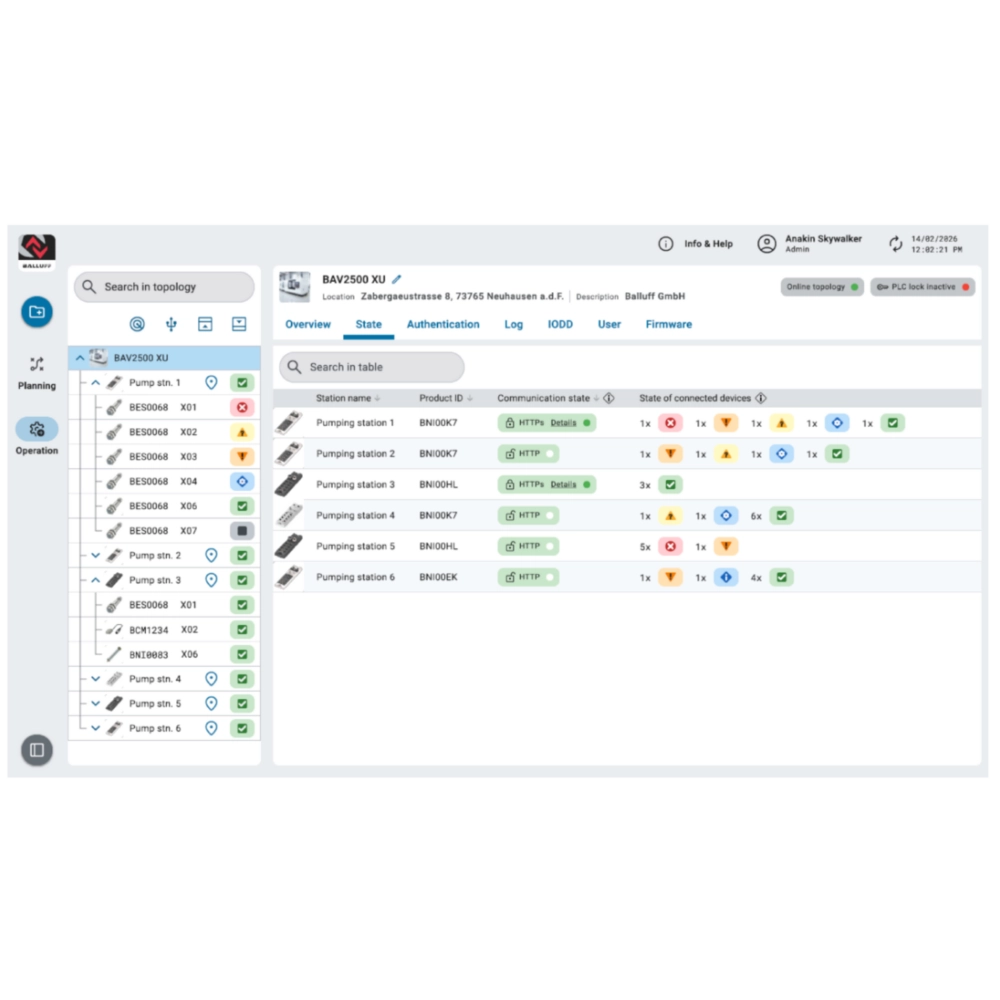Viewport: 1000px width, 1000px height.
Task: Open Info & Help
Action: tap(696, 244)
